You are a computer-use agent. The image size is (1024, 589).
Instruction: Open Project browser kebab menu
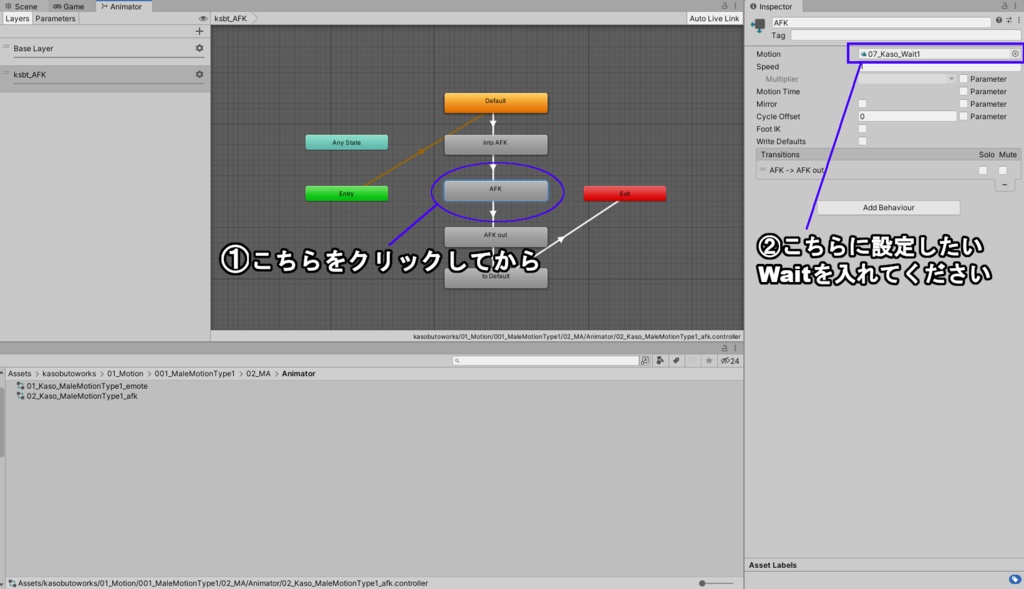pos(735,348)
